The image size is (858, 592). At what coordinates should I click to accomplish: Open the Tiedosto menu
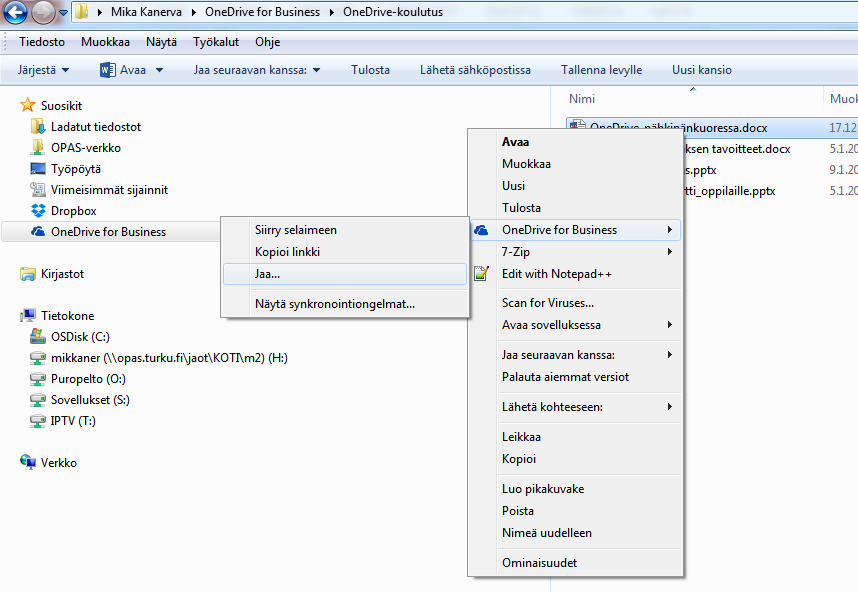pos(42,42)
